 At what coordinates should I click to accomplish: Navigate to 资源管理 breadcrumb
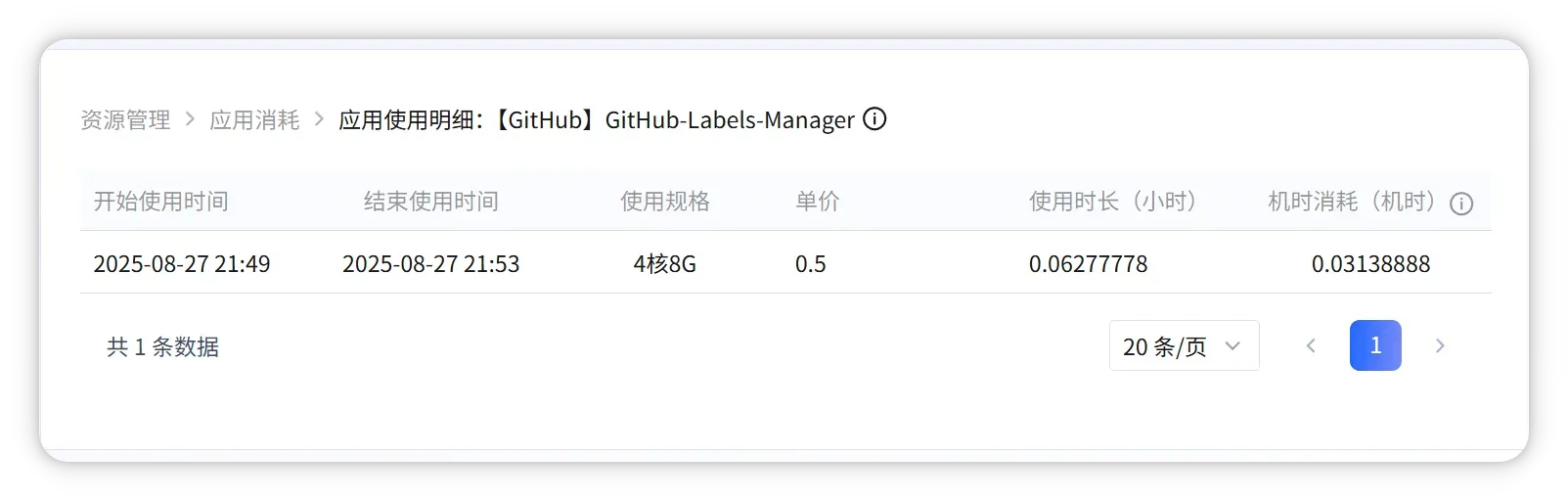coord(125,120)
